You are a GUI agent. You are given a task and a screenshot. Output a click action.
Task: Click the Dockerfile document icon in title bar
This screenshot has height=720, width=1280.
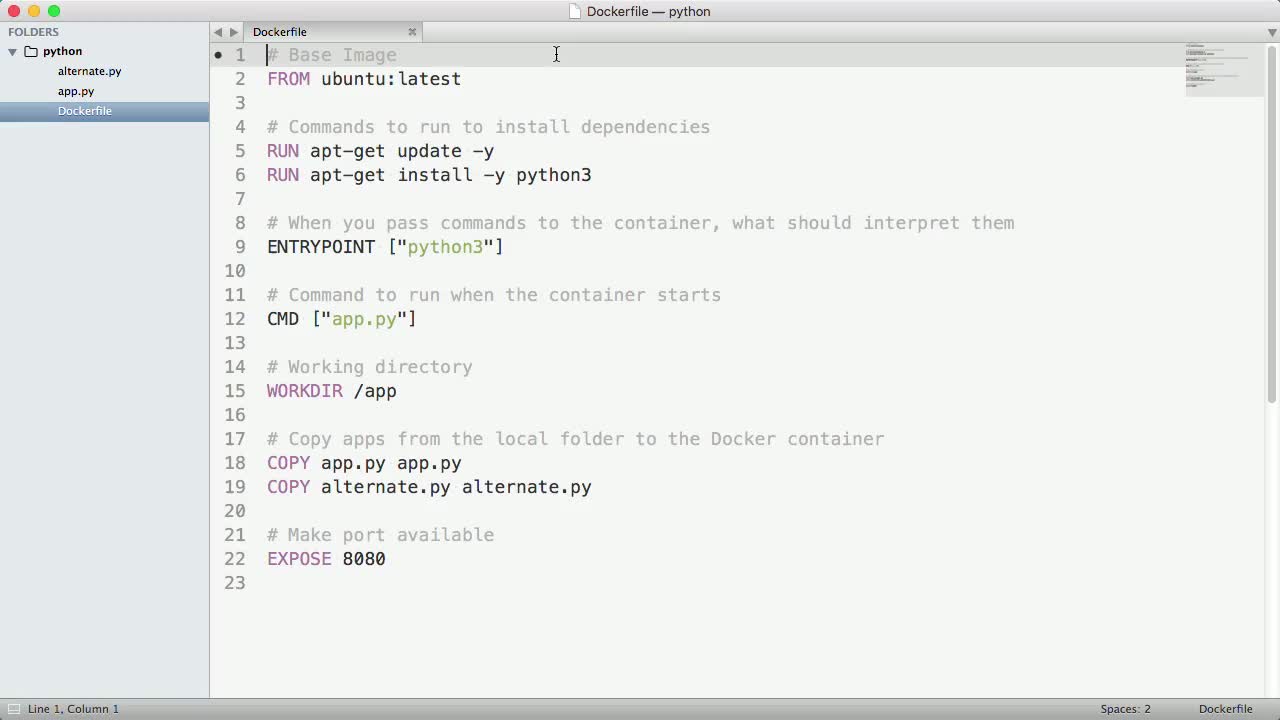click(x=574, y=11)
